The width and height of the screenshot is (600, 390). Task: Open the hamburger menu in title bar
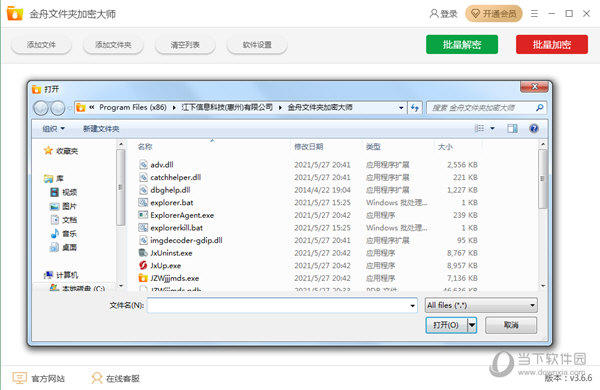pyautogui.click(x=535, y=14)
